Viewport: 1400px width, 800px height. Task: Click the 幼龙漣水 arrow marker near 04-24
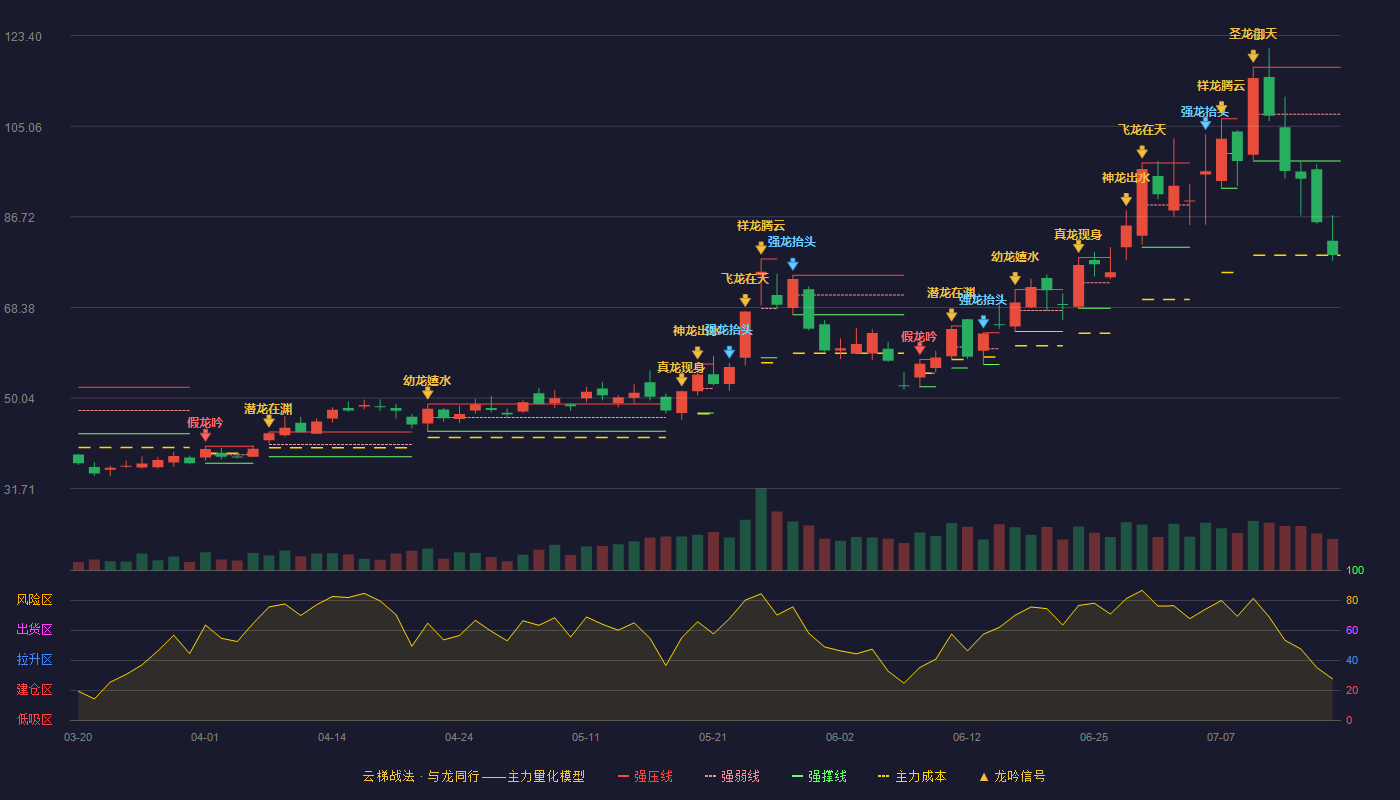427,393
